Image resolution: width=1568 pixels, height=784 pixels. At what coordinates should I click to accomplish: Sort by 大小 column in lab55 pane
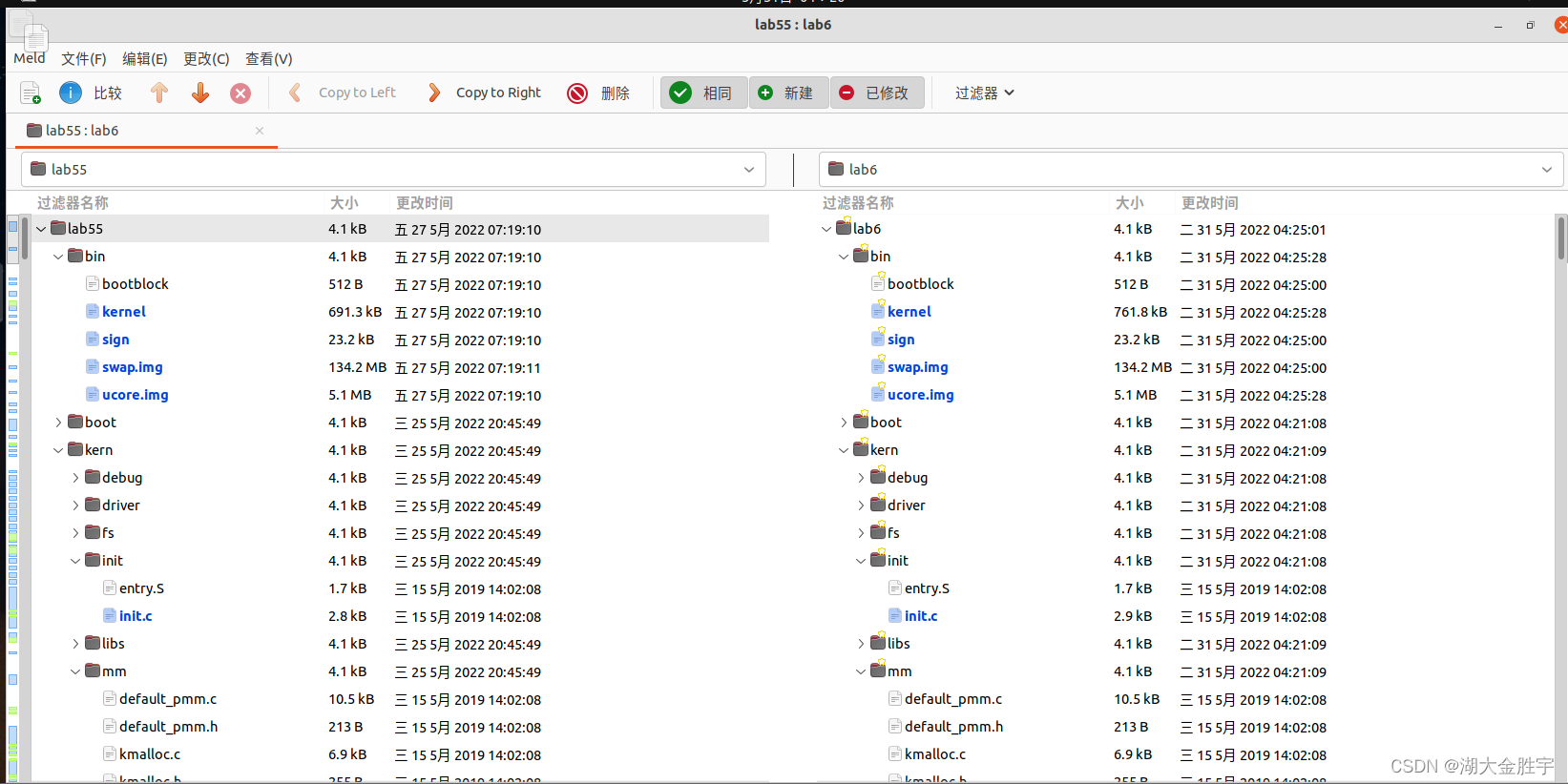[344, 202]
